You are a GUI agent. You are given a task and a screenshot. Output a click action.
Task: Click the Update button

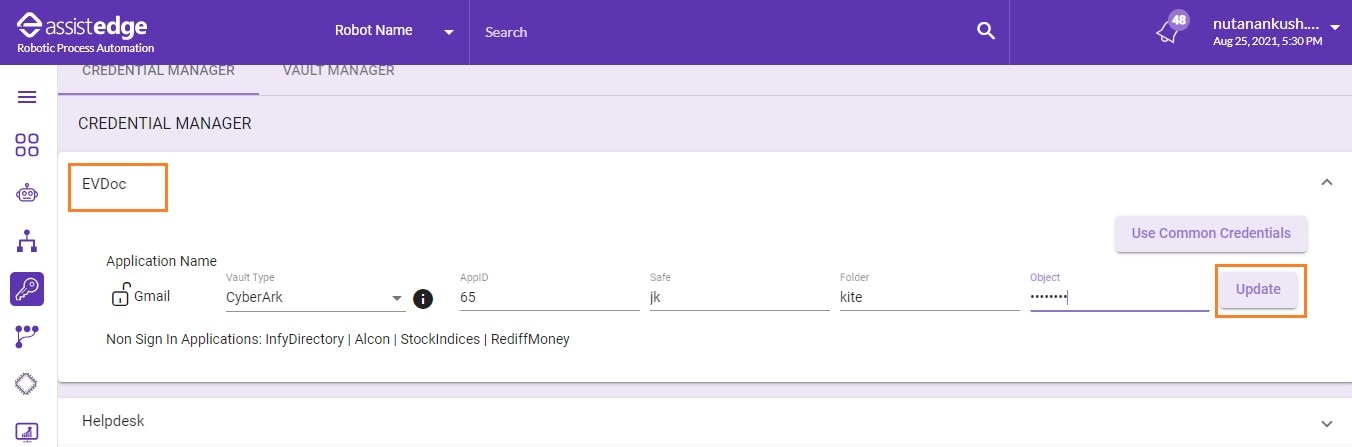tap(1258, 290)
